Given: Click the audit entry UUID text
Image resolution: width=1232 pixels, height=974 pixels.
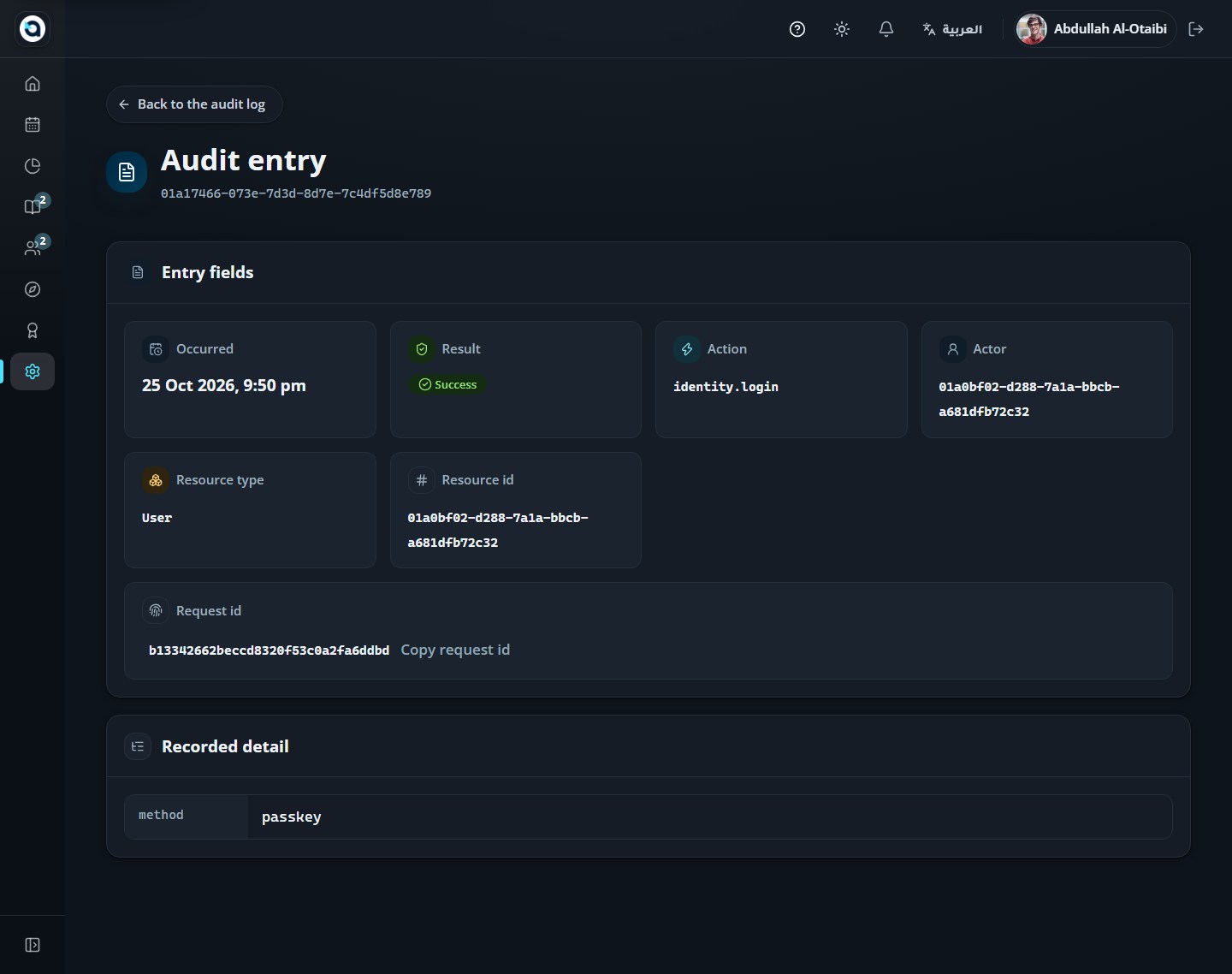Looking at the screenshot, I should click(296, 193).
